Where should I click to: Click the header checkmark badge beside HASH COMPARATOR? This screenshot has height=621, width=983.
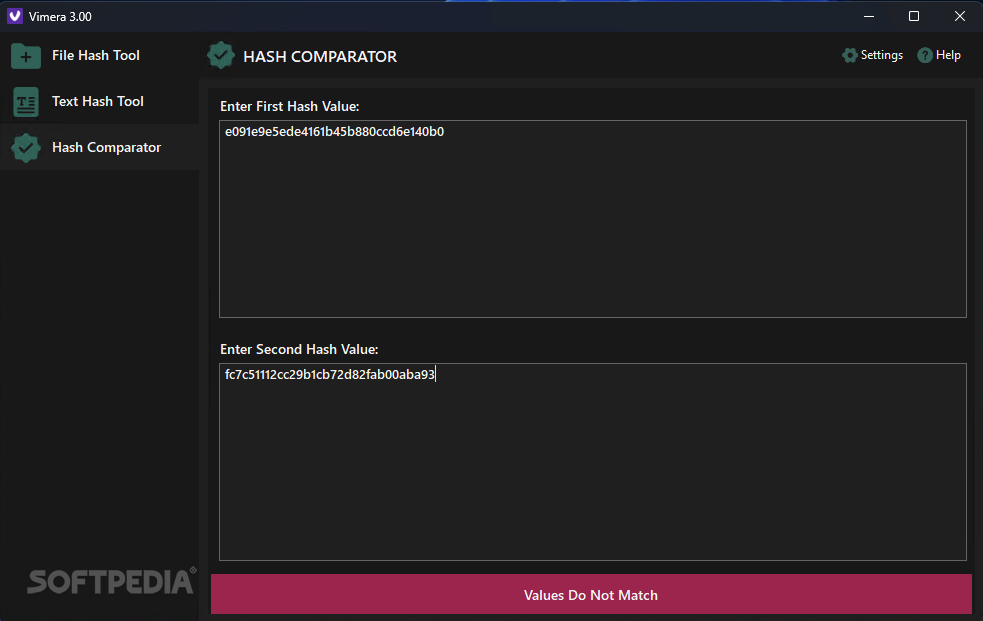(x=221, y=56)
